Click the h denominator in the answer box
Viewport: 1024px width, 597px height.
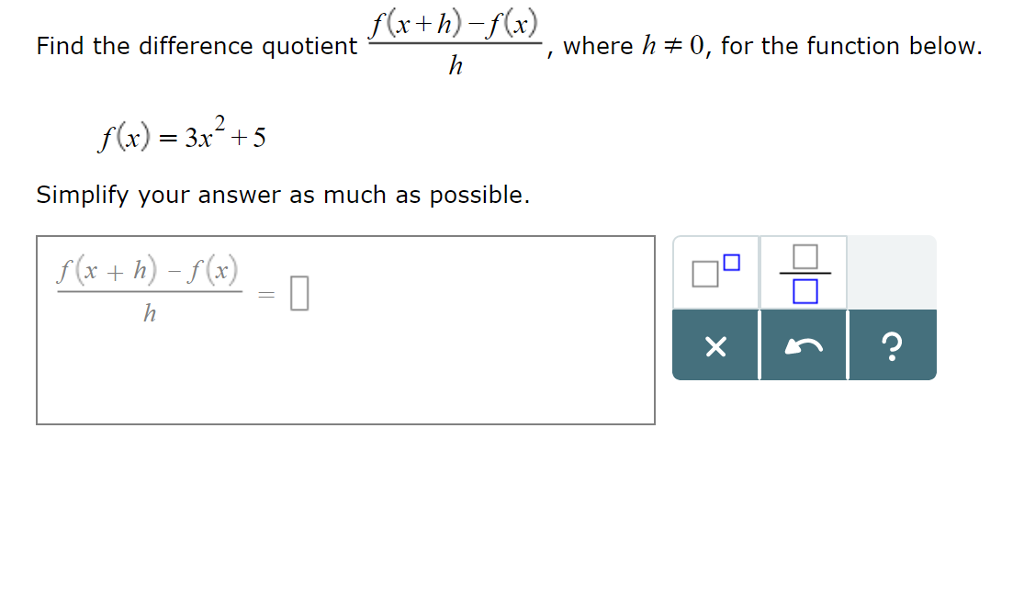(149, 314)
